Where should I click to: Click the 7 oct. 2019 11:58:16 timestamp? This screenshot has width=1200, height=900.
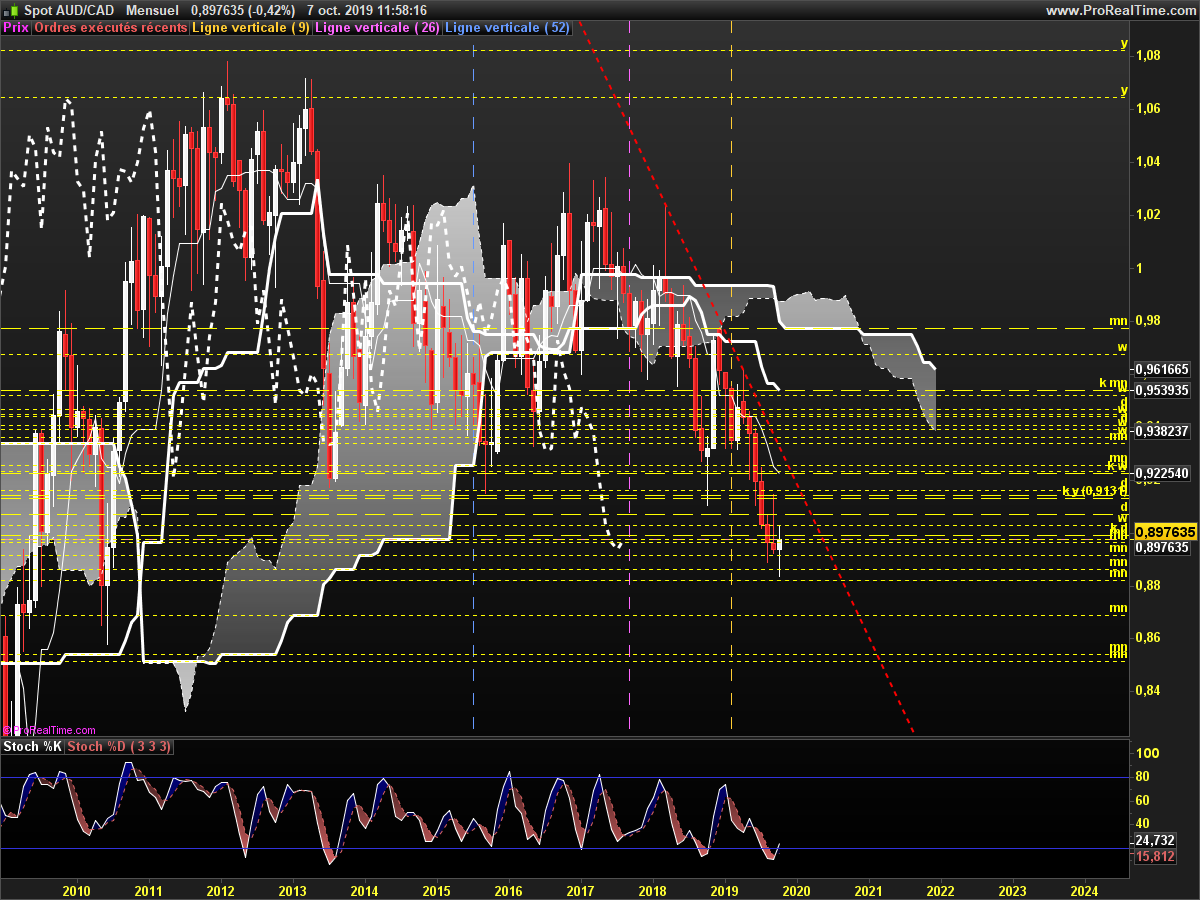pyautogui.click(x=367, y=10)
